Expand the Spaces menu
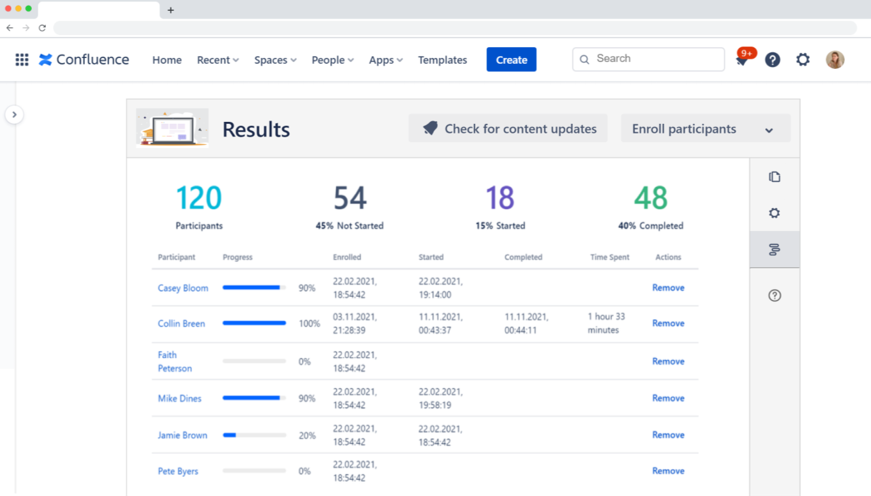871x496 pixels. (275, 60)
